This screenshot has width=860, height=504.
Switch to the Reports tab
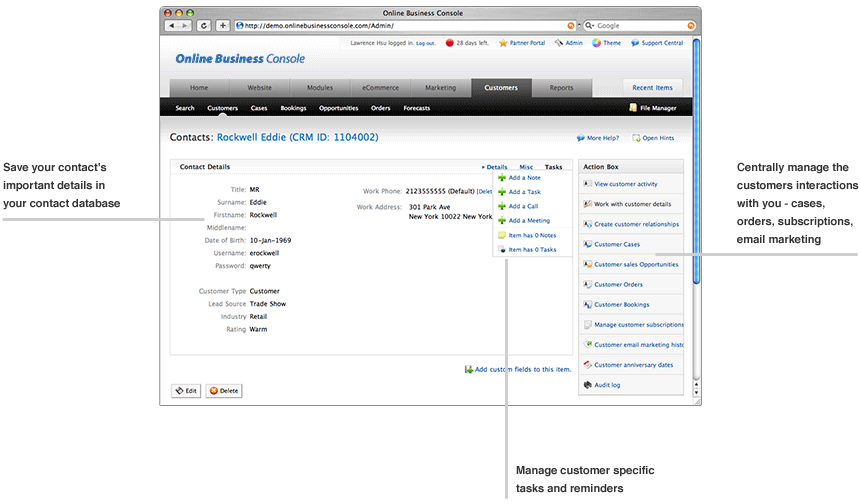pyautogui.click(x=561, y=88)
